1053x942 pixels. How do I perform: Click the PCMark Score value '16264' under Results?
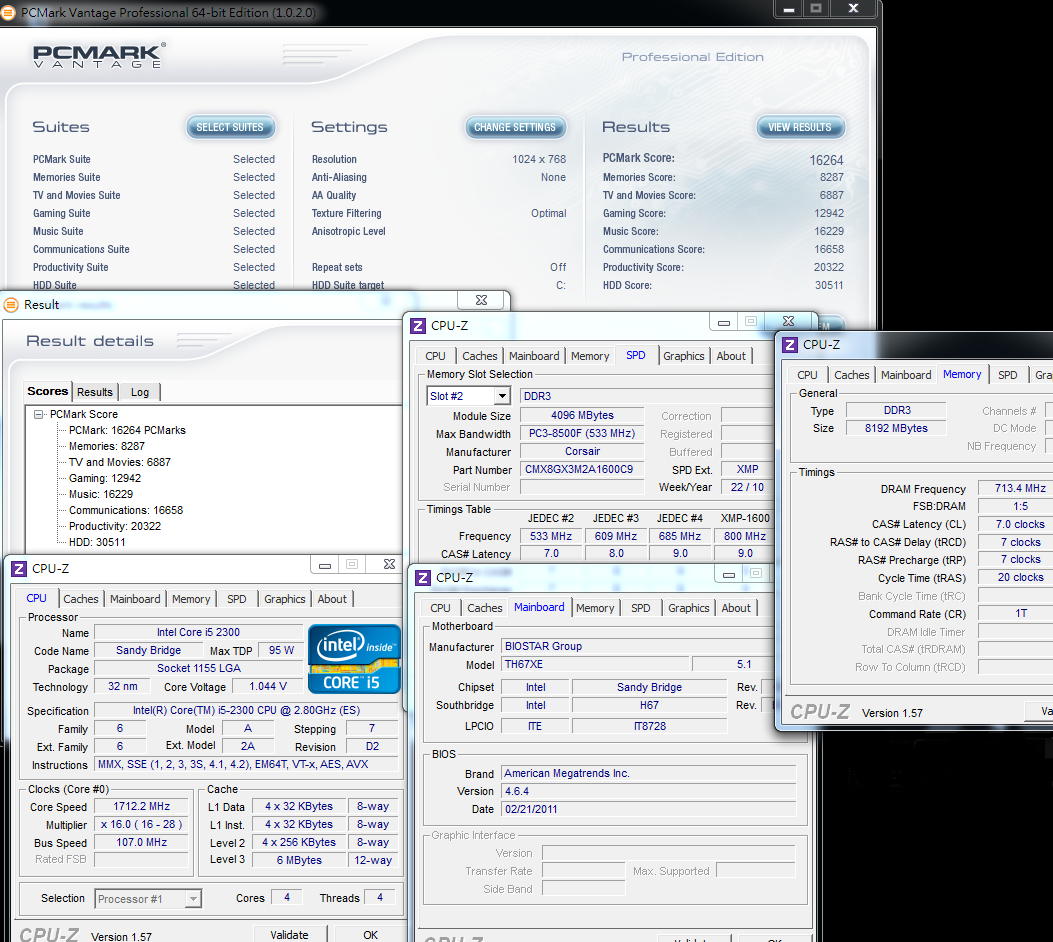[x=826, y=160]
